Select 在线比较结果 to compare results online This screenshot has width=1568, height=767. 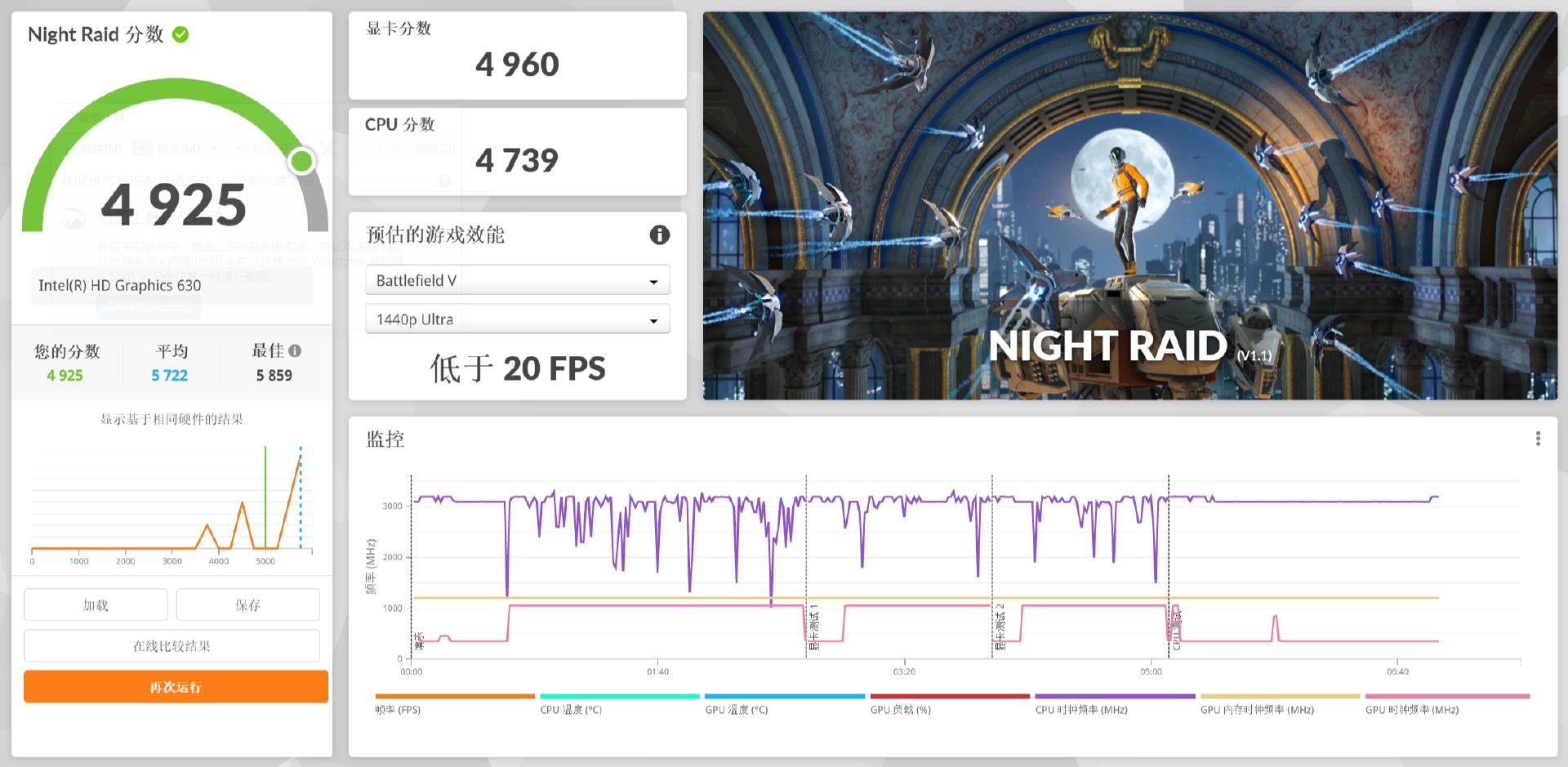coord(171,645)
